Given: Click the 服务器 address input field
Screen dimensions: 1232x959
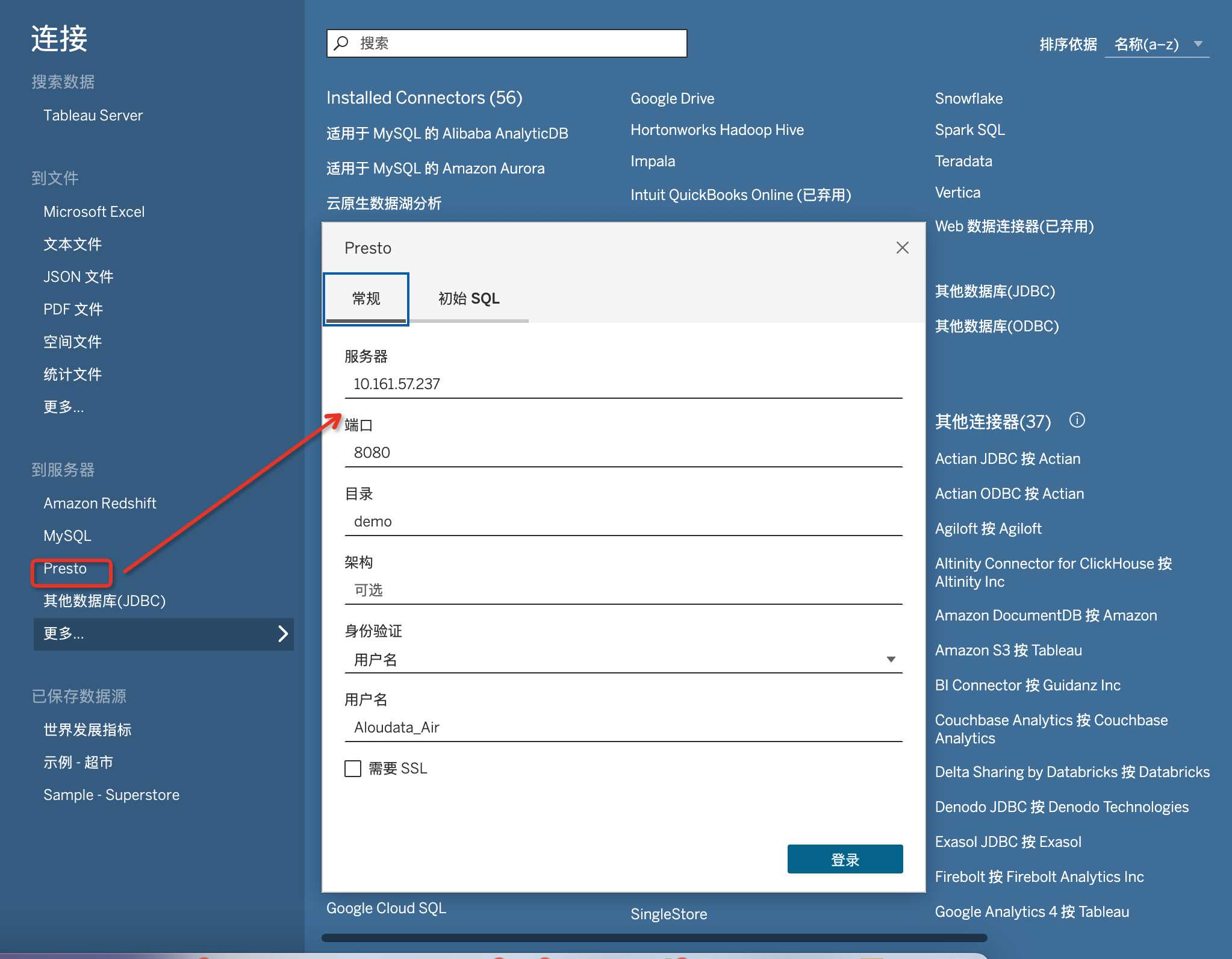Looking at the screenshot, I should coord(623,384).
